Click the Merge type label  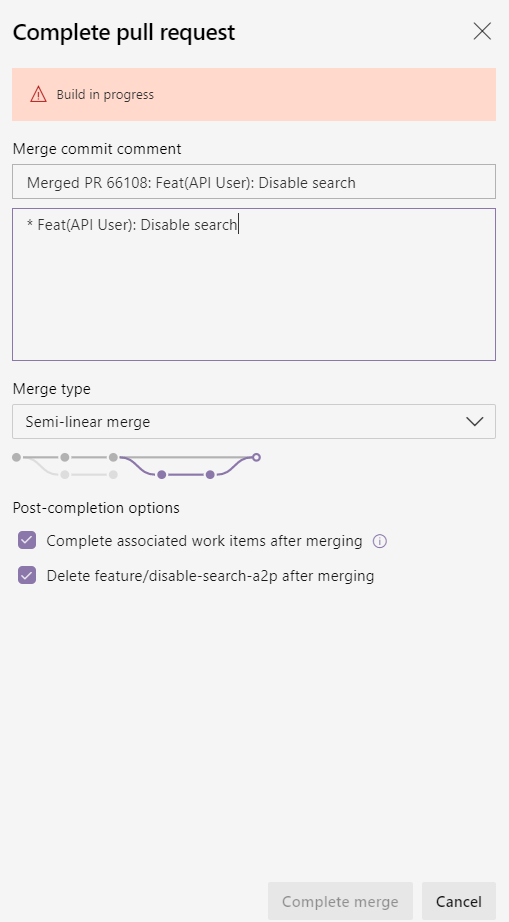(52, 389)
